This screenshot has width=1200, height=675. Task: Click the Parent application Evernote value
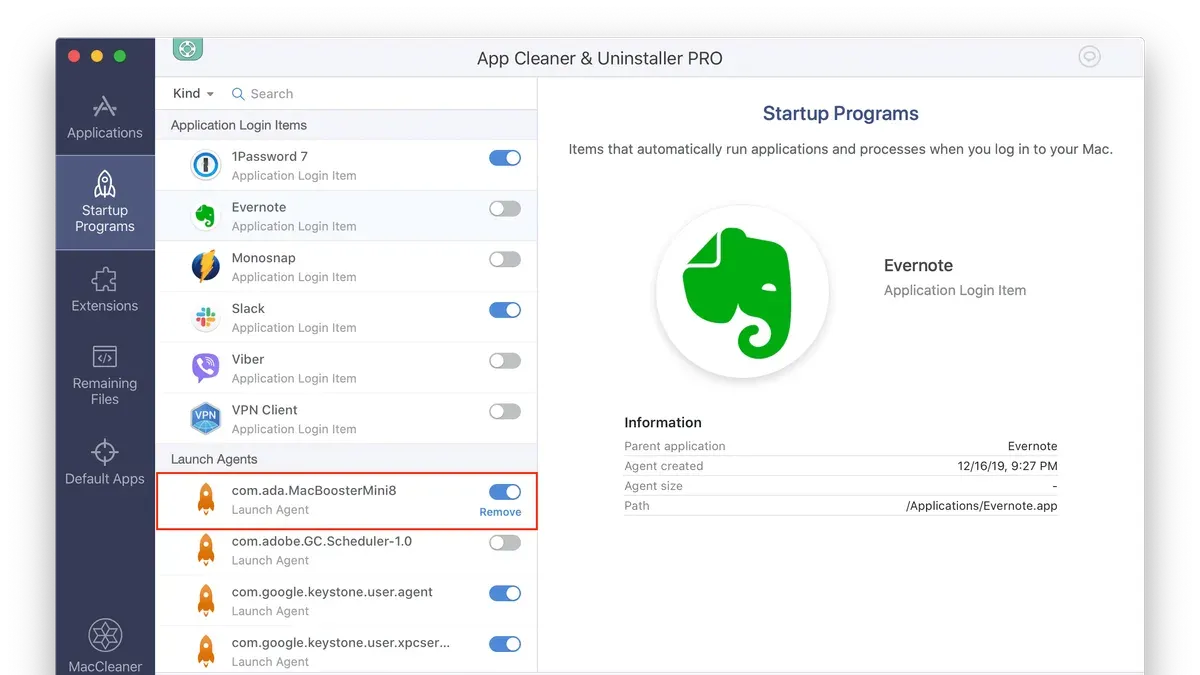pyautogui.click(x=1033, y=446)
